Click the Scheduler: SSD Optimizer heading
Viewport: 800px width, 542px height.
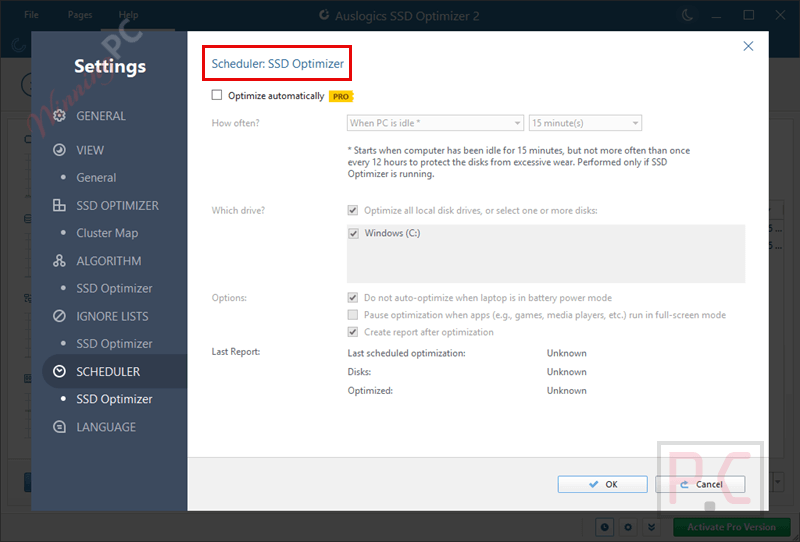pos(278,64)
